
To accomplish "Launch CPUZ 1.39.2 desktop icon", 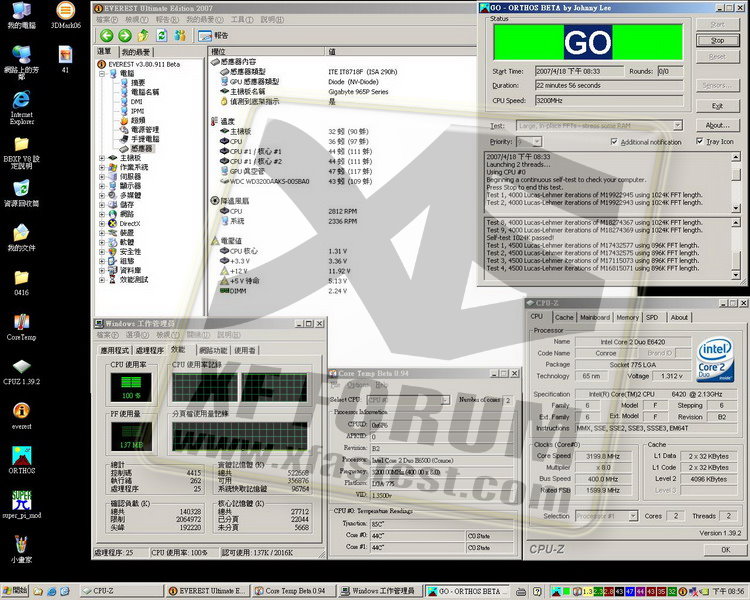I will [22, 372].
